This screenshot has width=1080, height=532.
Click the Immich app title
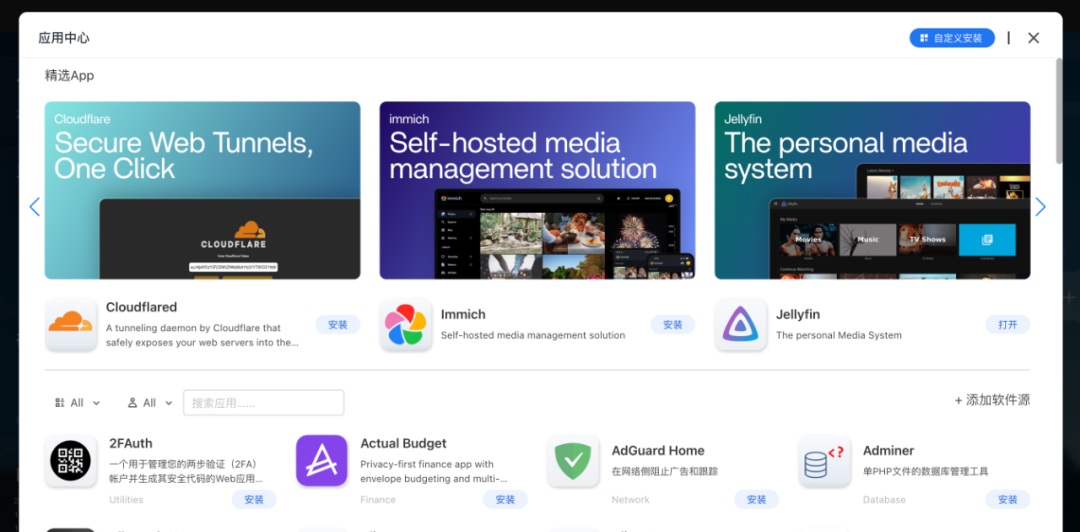click(x=463, y=314)
